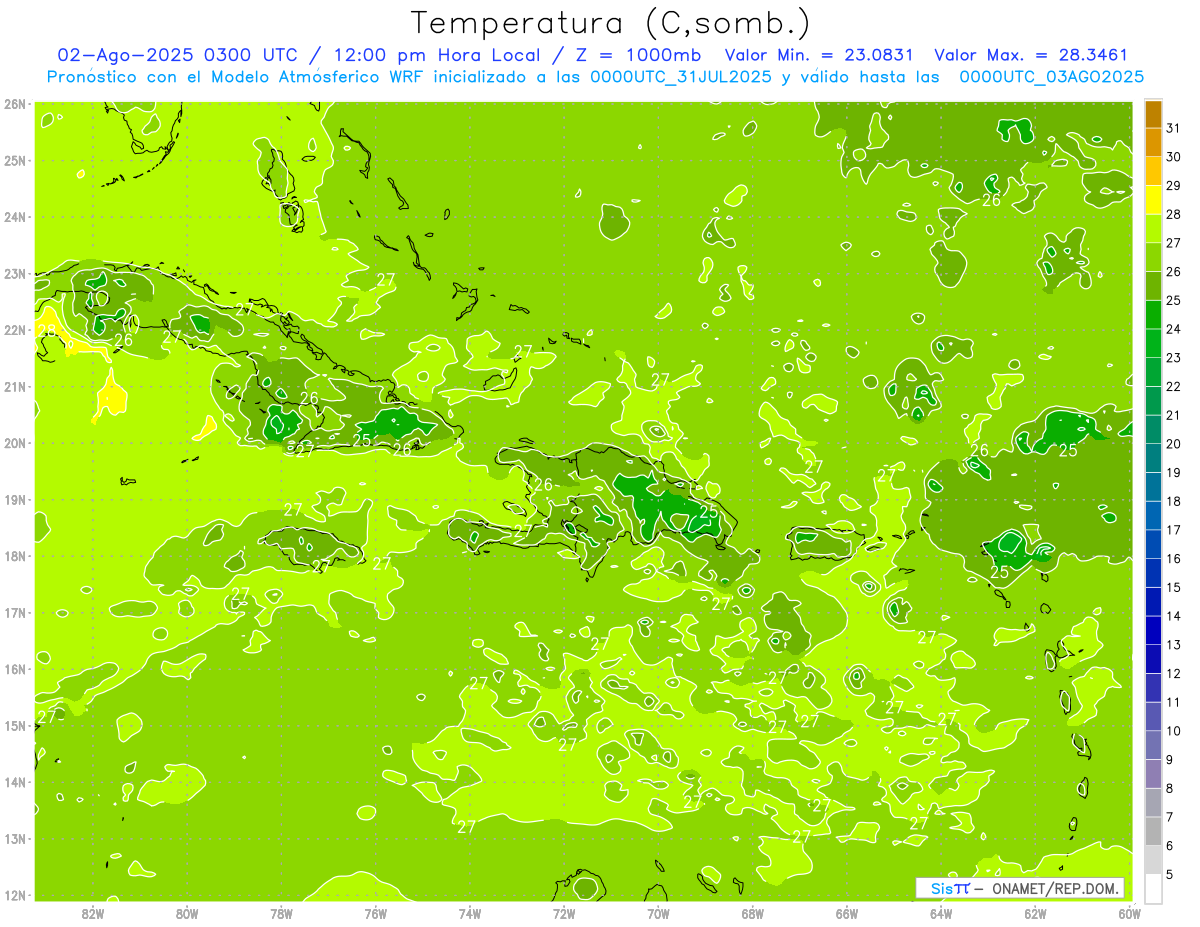Click the "64W" longitude axis label
Image resolution: width=1200 pixels, height=927 pixels.
pyautogui.click(x=941, y=913)
